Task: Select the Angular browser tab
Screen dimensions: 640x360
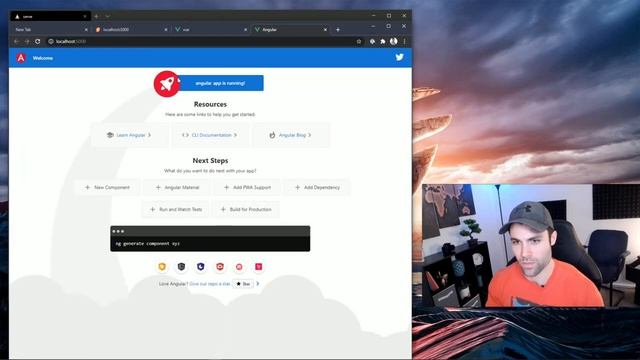Action: (x=290, y=30)
